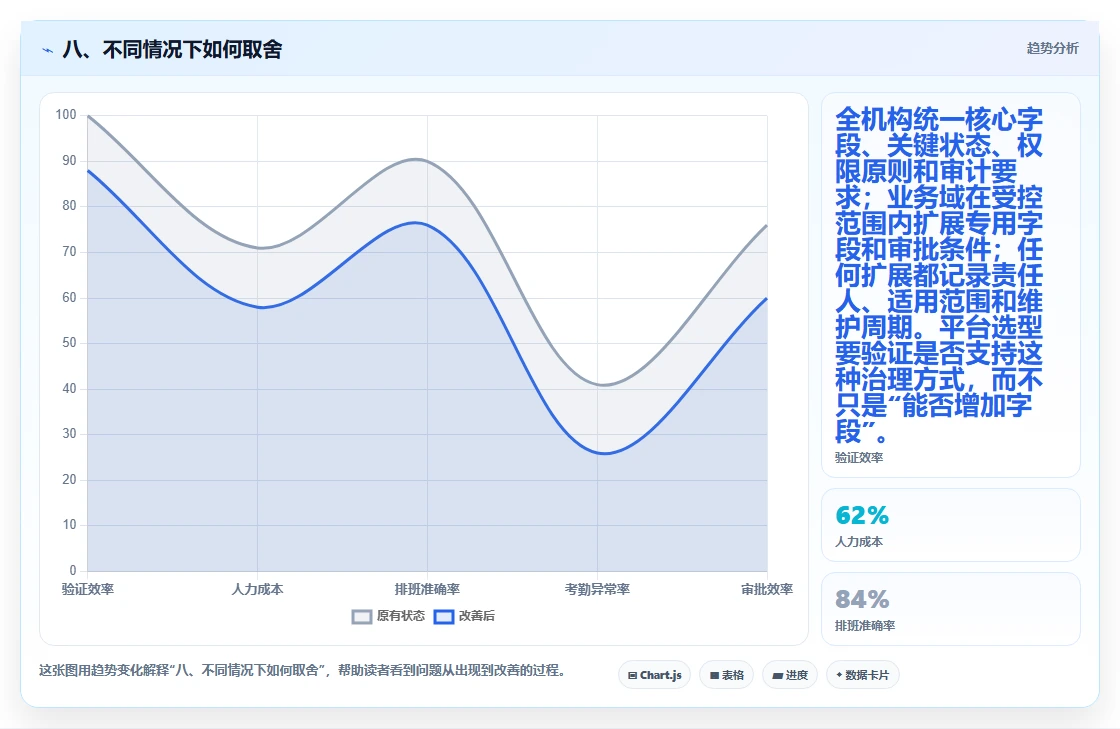Click the 50 y-axis tick label
This screenshot has height=729, width=1120.
tap(69, 343)
